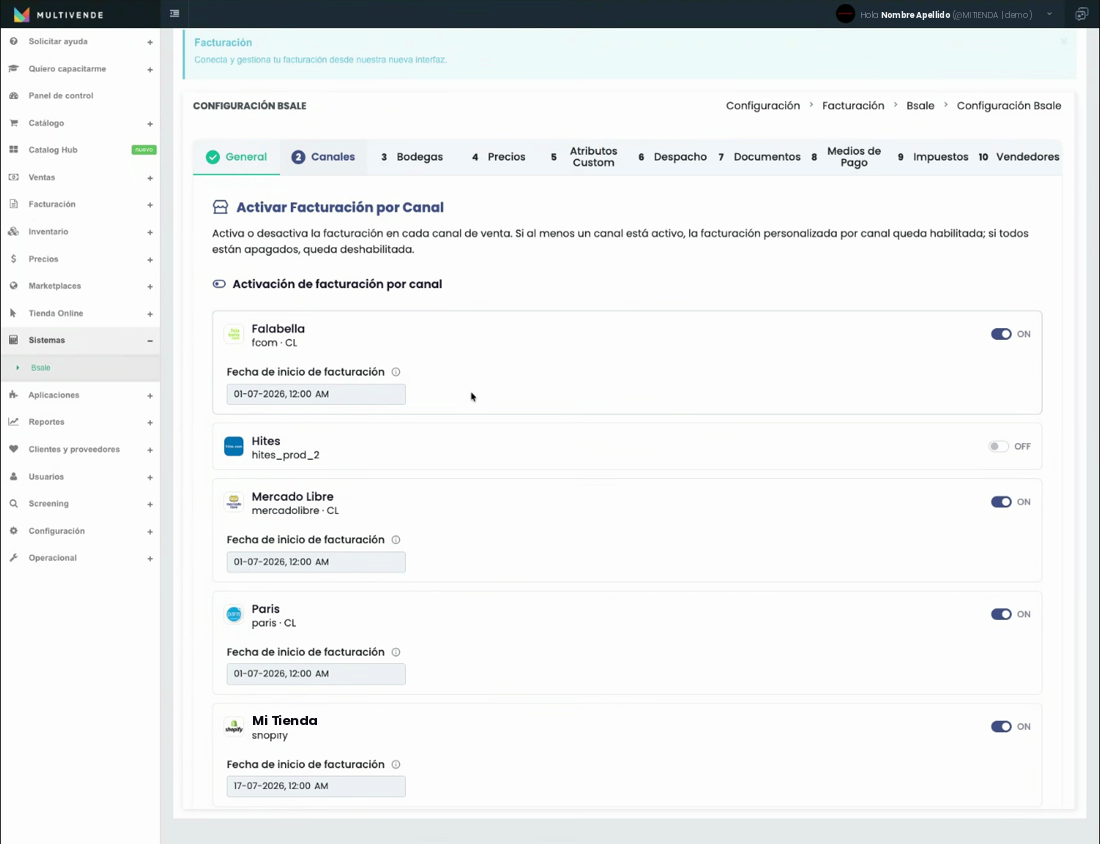The height and width of the screenshot is (844, 1100).
Task: Toggle the sidebar hamburger menu icon
Action: coord(175,13)
